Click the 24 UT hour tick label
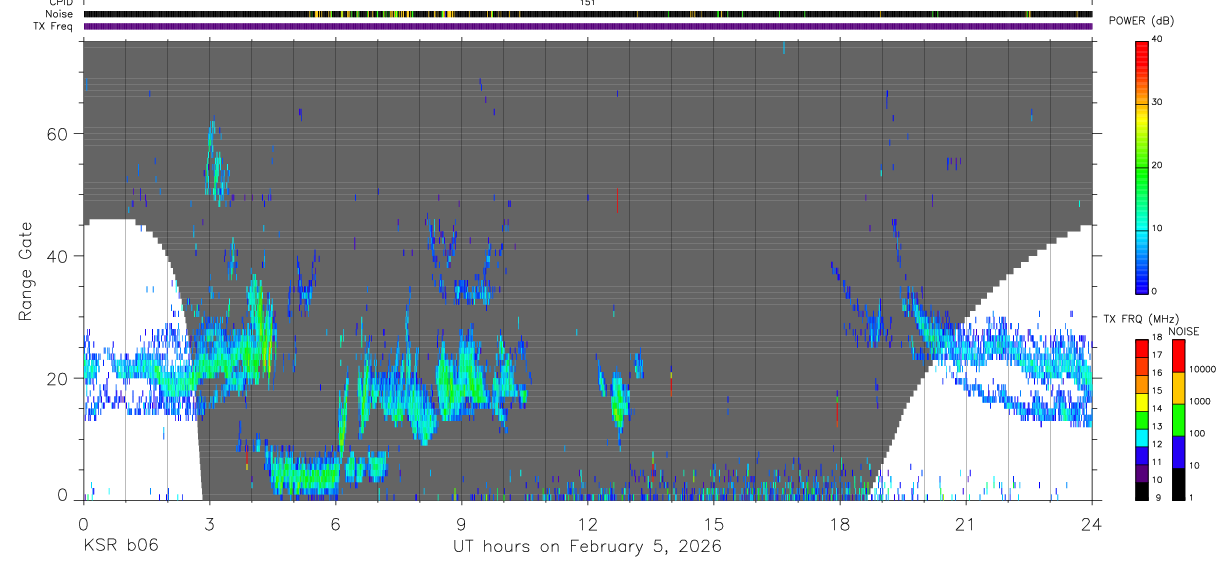The height and width of the screenshot is (567, 1228). point(1091,523)
